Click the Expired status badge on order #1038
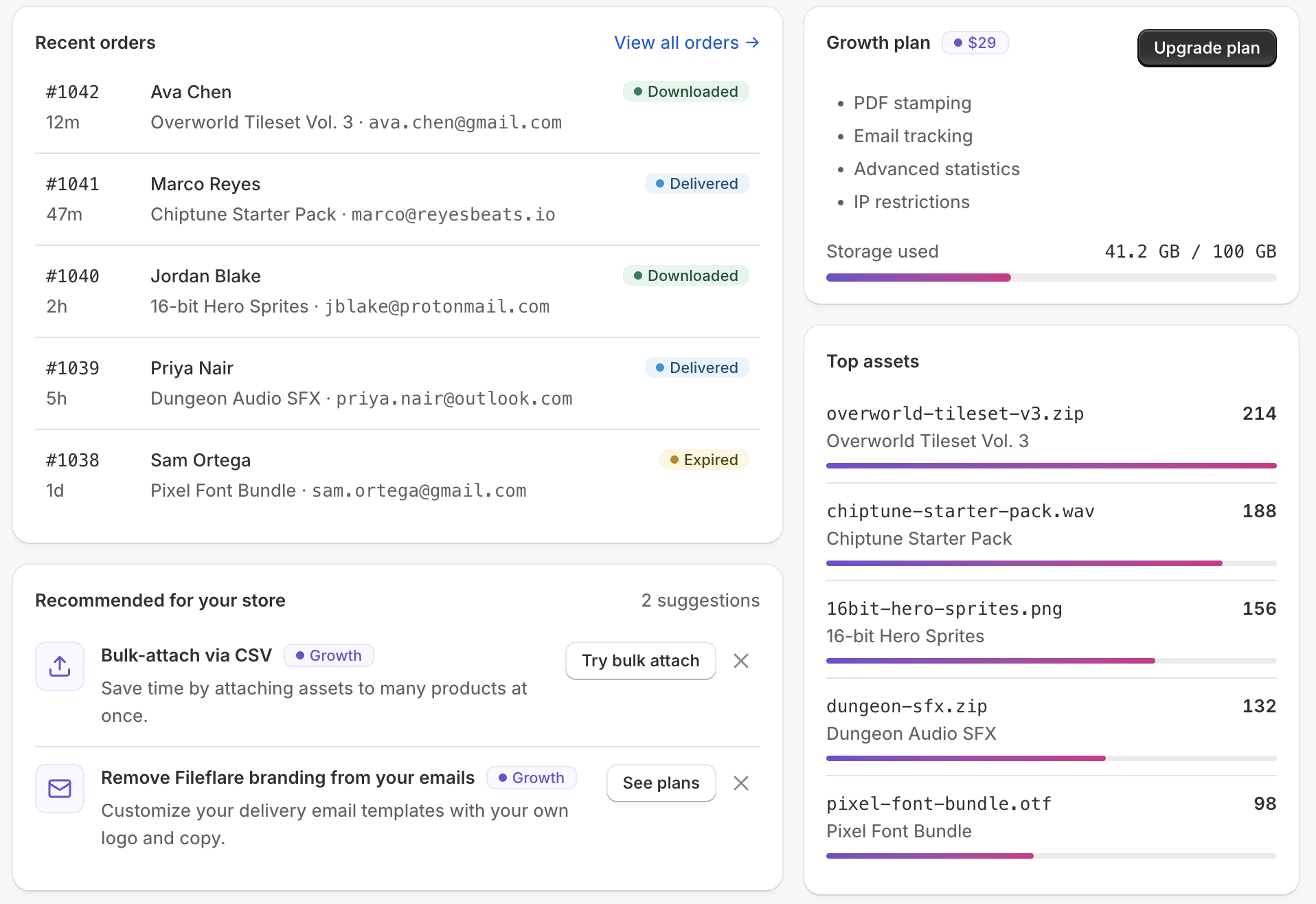The height and width of the screenshot is (904, 1316). point(704,460)
